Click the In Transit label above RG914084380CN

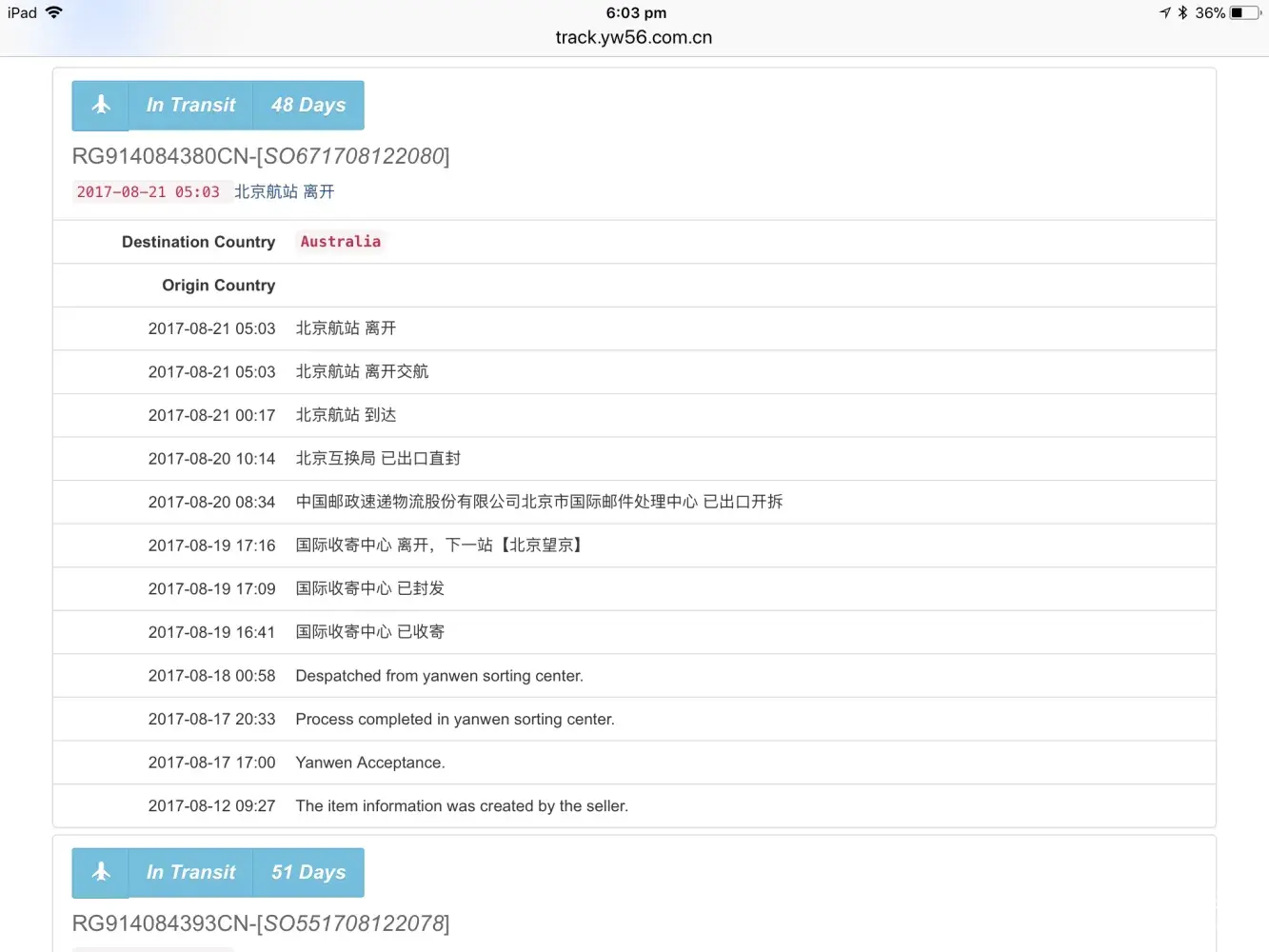click(190, 106)
